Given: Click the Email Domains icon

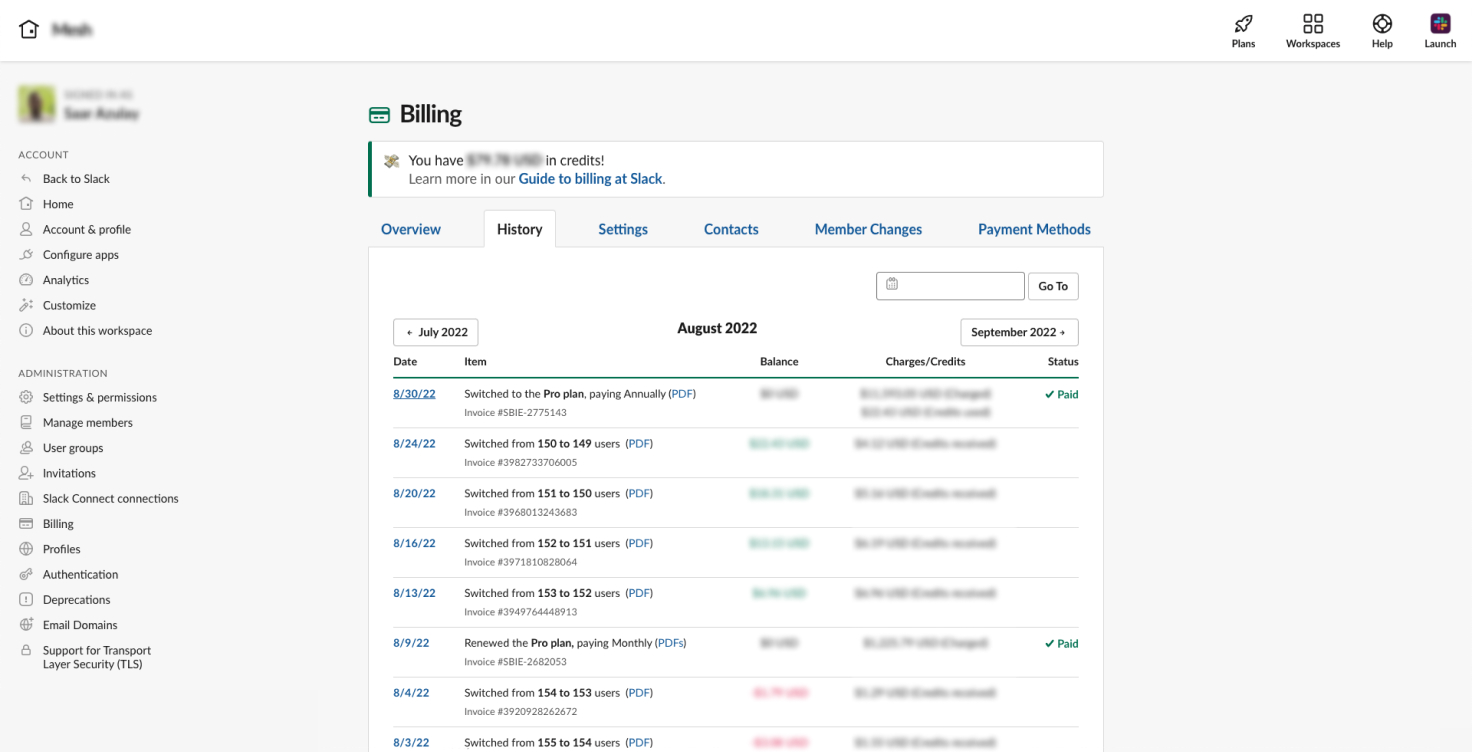Looking at the screenshot, I should (x=26, y=625).
